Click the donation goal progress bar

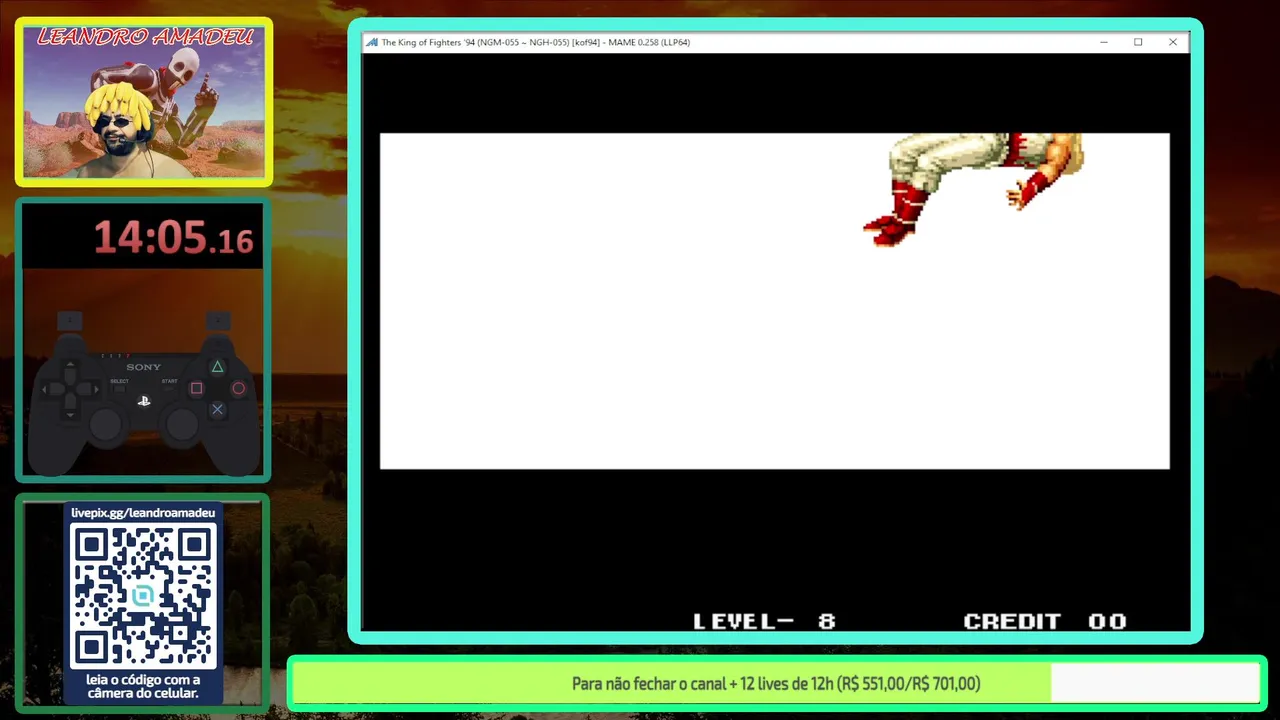[777, 684]
